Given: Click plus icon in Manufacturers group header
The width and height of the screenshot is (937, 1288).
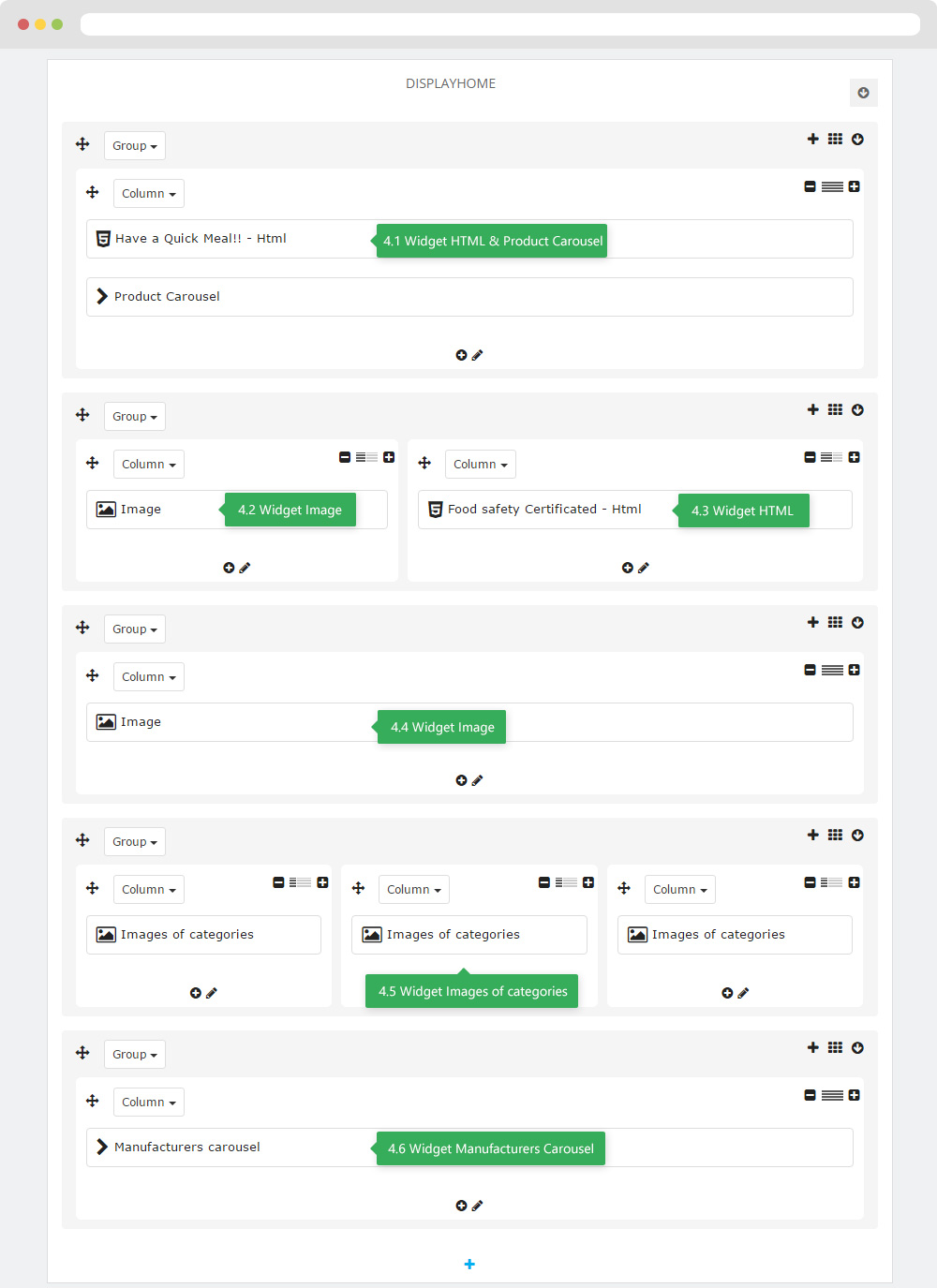Looking at the screenshot, I should (812, 1047).
